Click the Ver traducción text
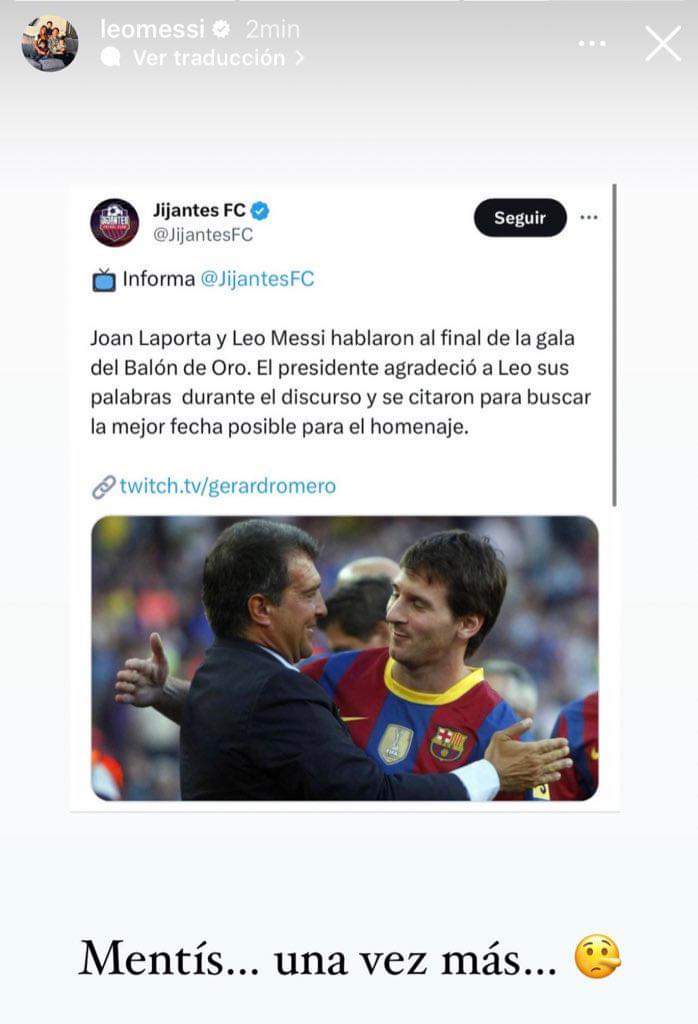 [209, 58]
